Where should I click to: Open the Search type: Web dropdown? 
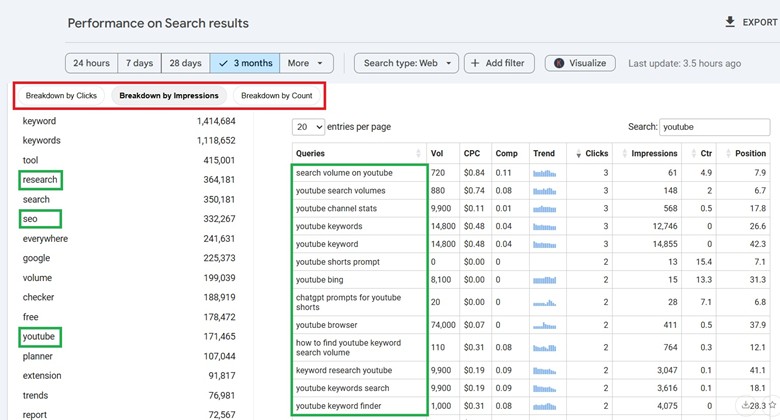(406, 63)
